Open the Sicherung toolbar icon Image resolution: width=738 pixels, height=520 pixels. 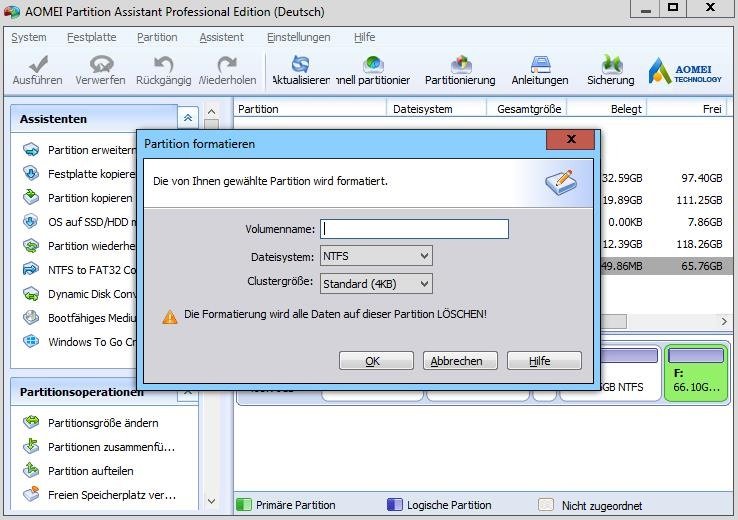(611, 64)
